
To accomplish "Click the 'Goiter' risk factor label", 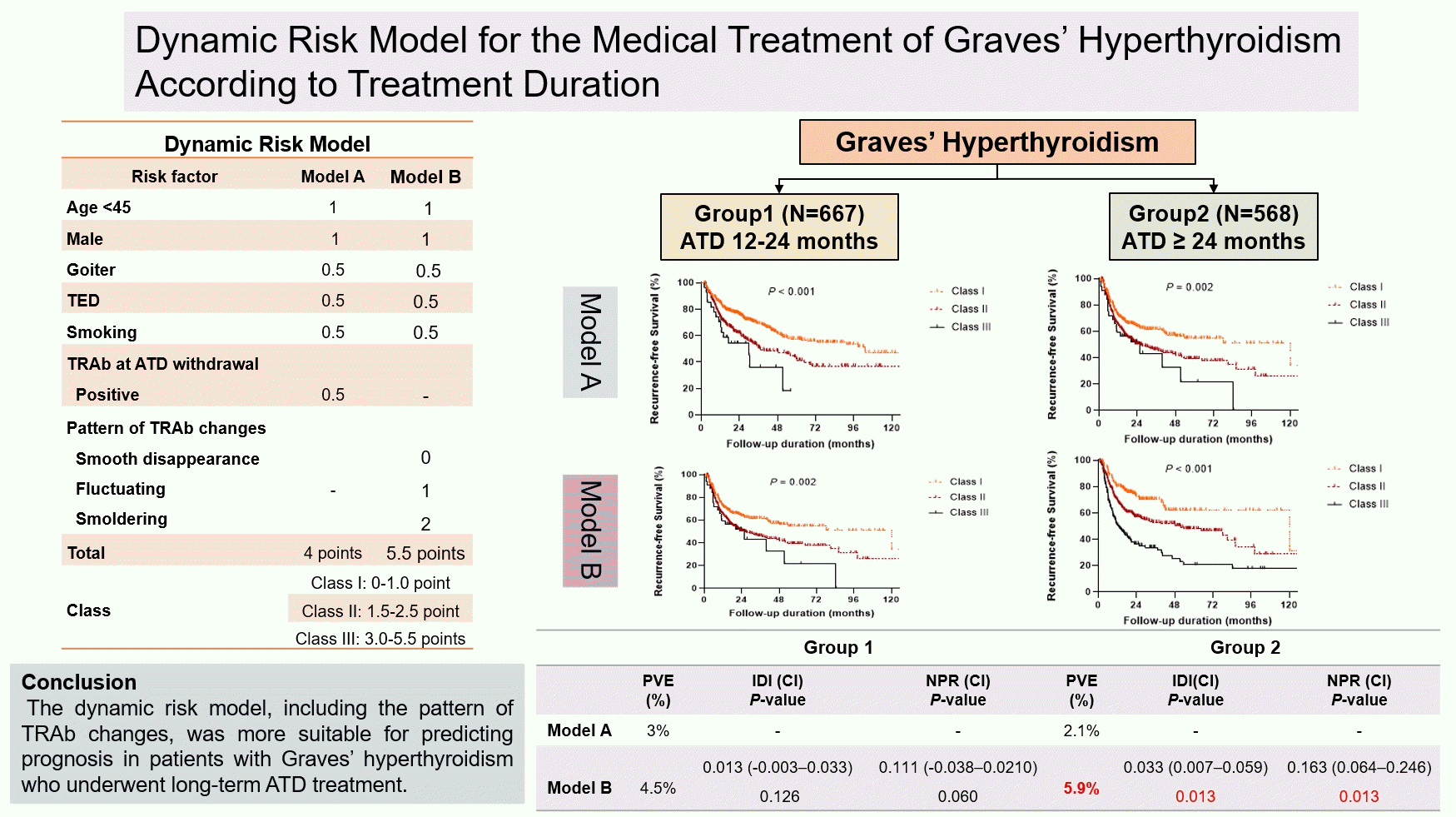I will pyautogui.click(x=91, y=270).
